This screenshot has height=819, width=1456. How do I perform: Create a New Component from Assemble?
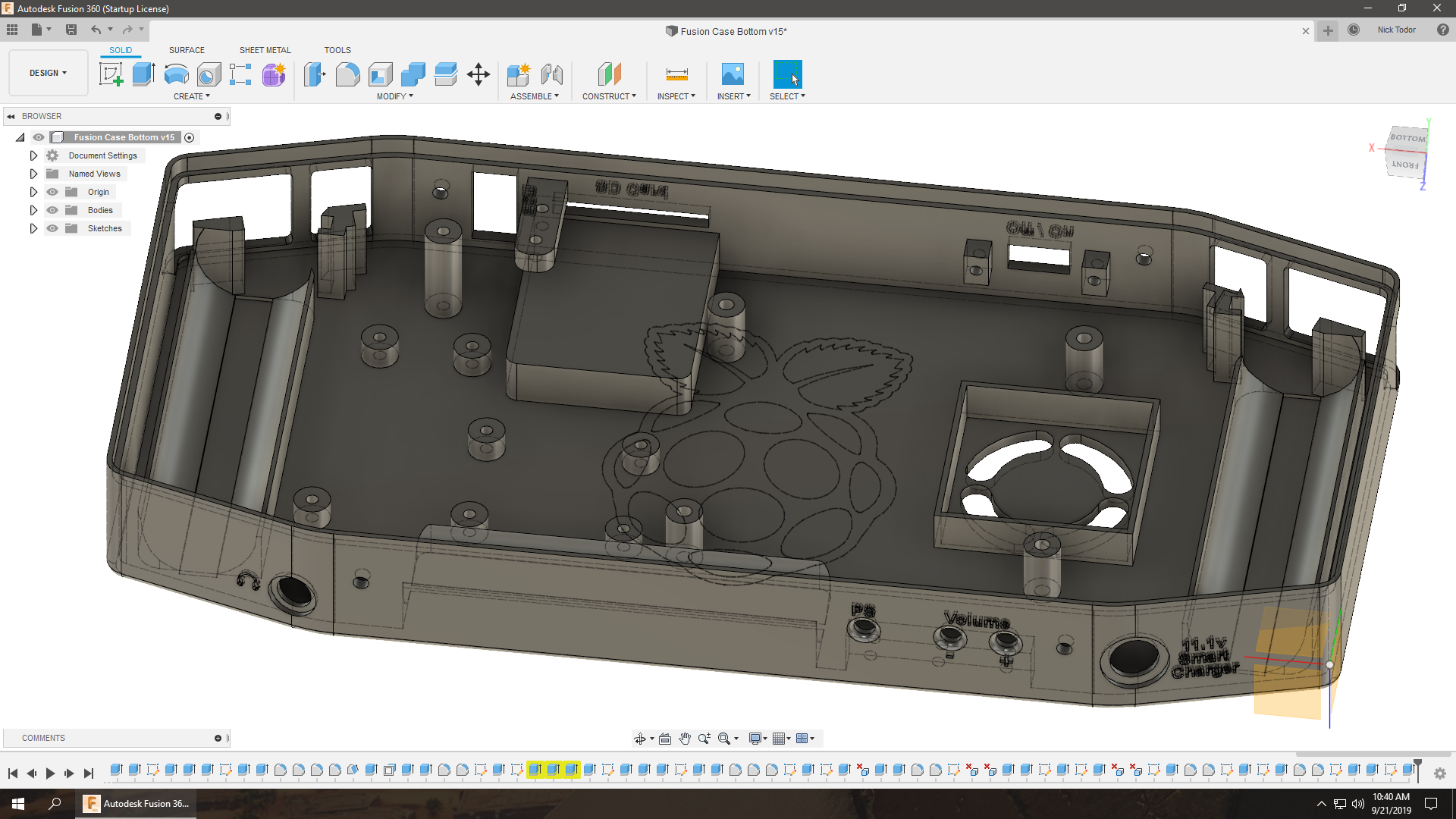click(519, 74)
